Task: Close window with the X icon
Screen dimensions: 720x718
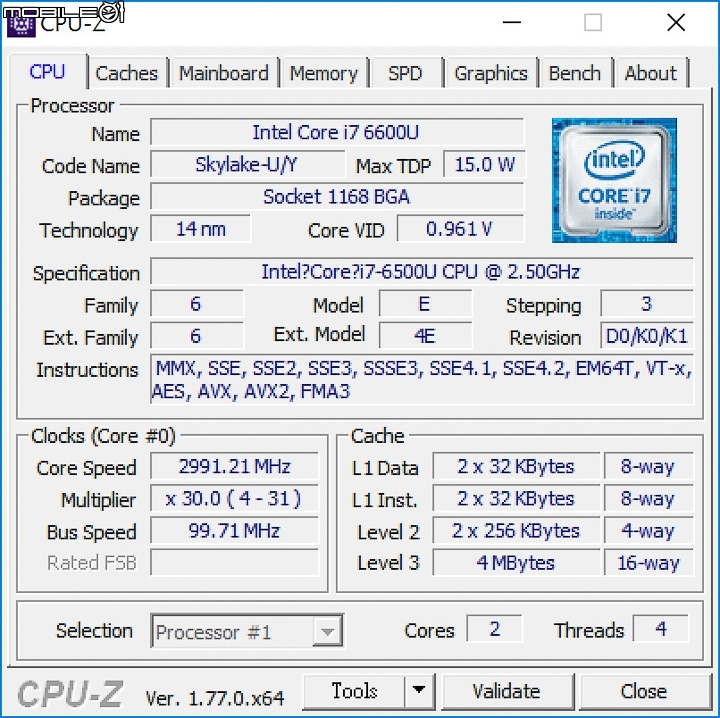Action: (x=676, y=22)
